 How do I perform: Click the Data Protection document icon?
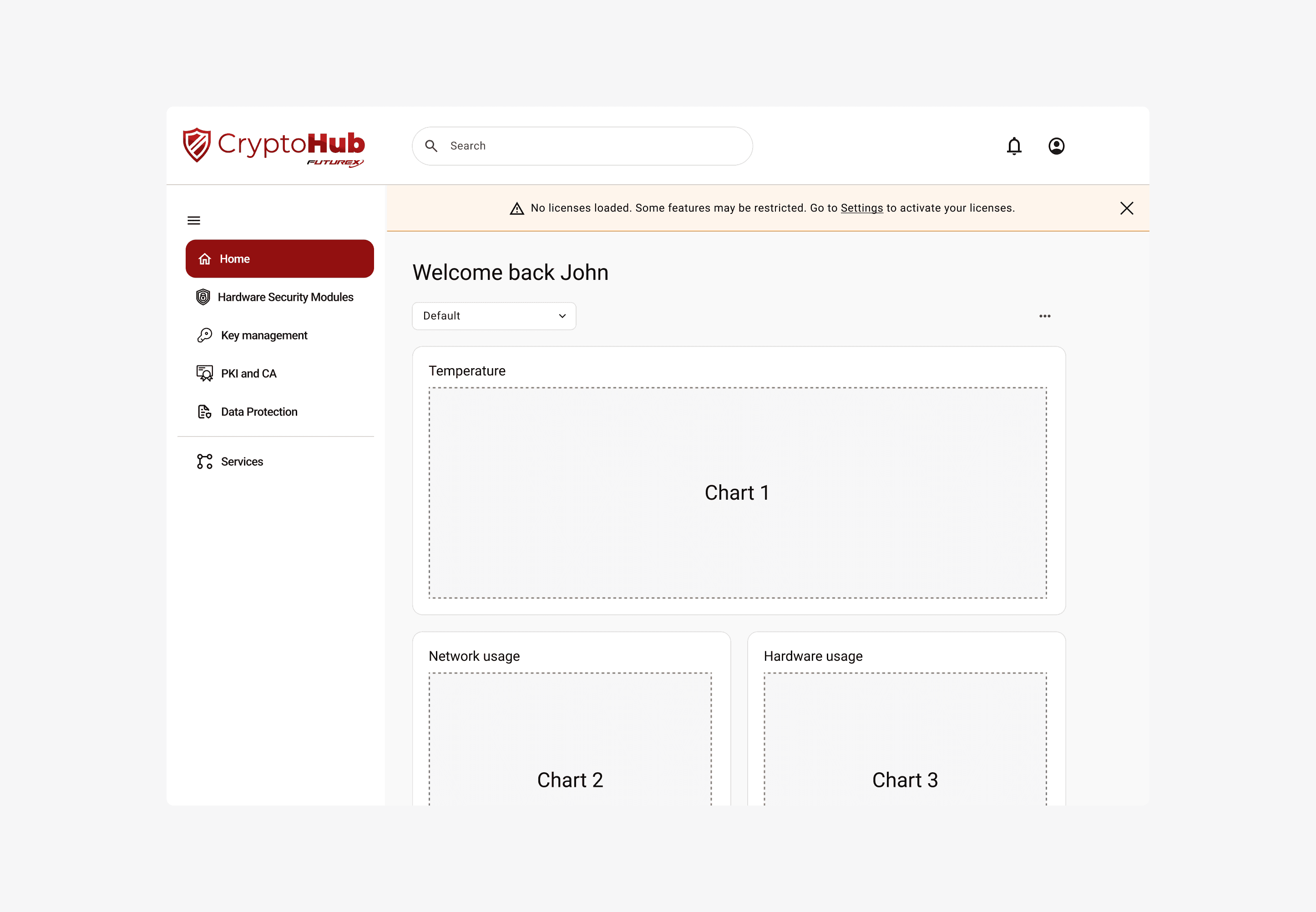click(x=205, y=412)
